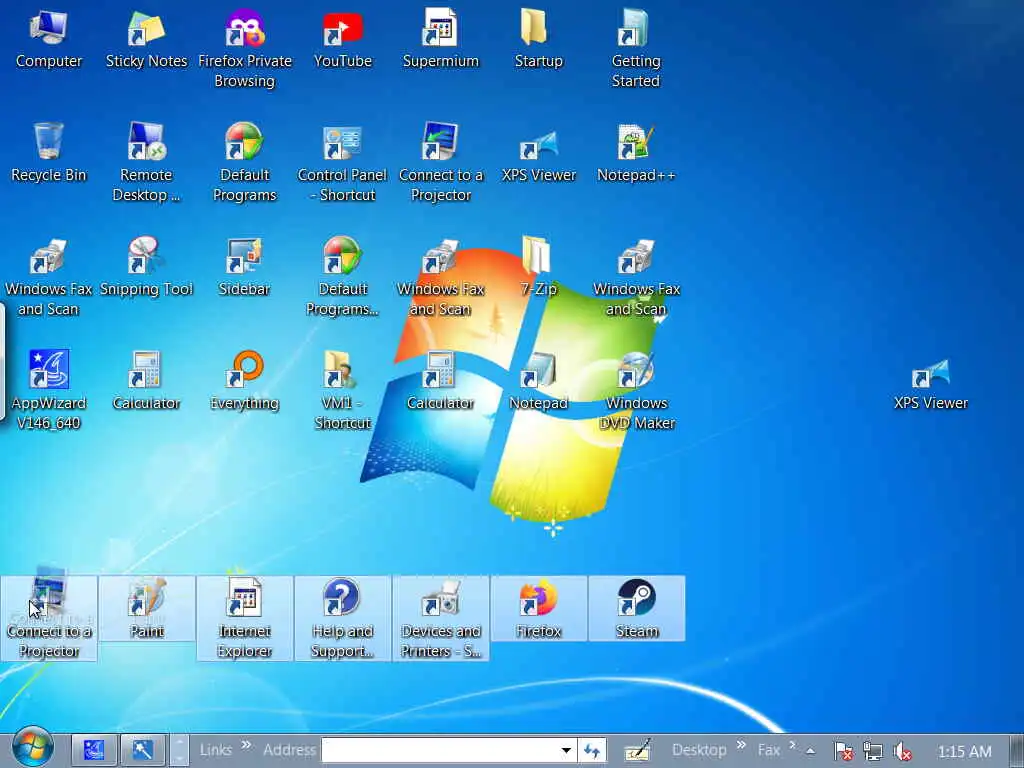Click the Supermium browser shortcut
The height and width of the screenshot is (768, 1024).
tap(440, 39)
